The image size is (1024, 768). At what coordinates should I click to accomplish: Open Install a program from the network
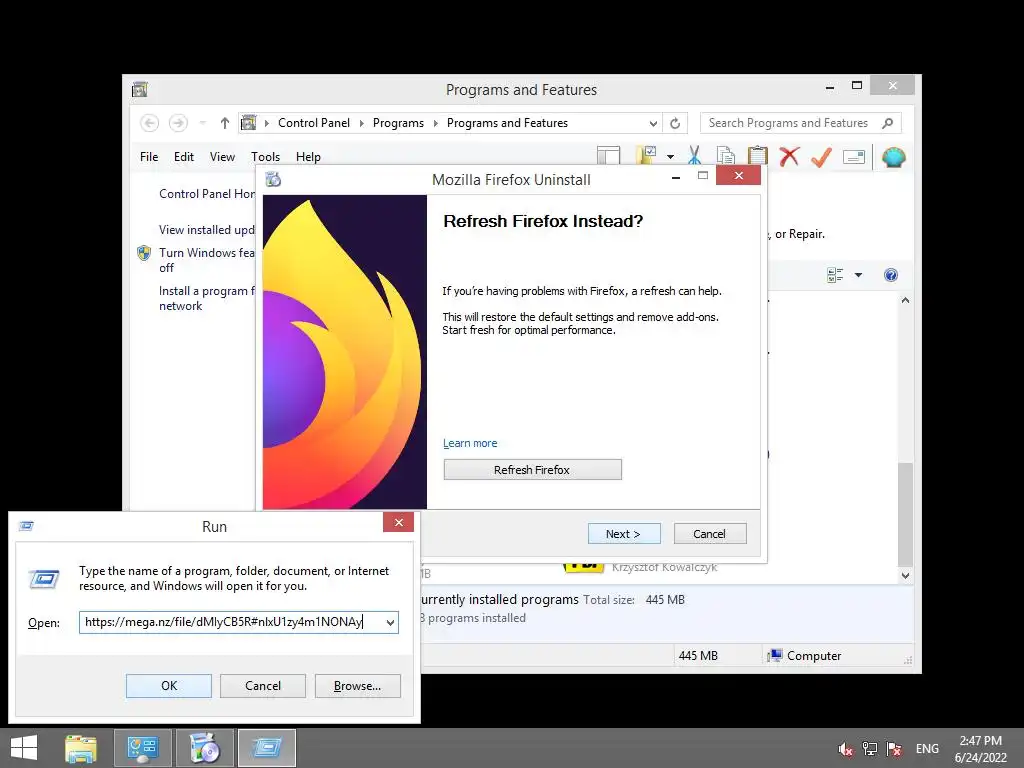206,298
